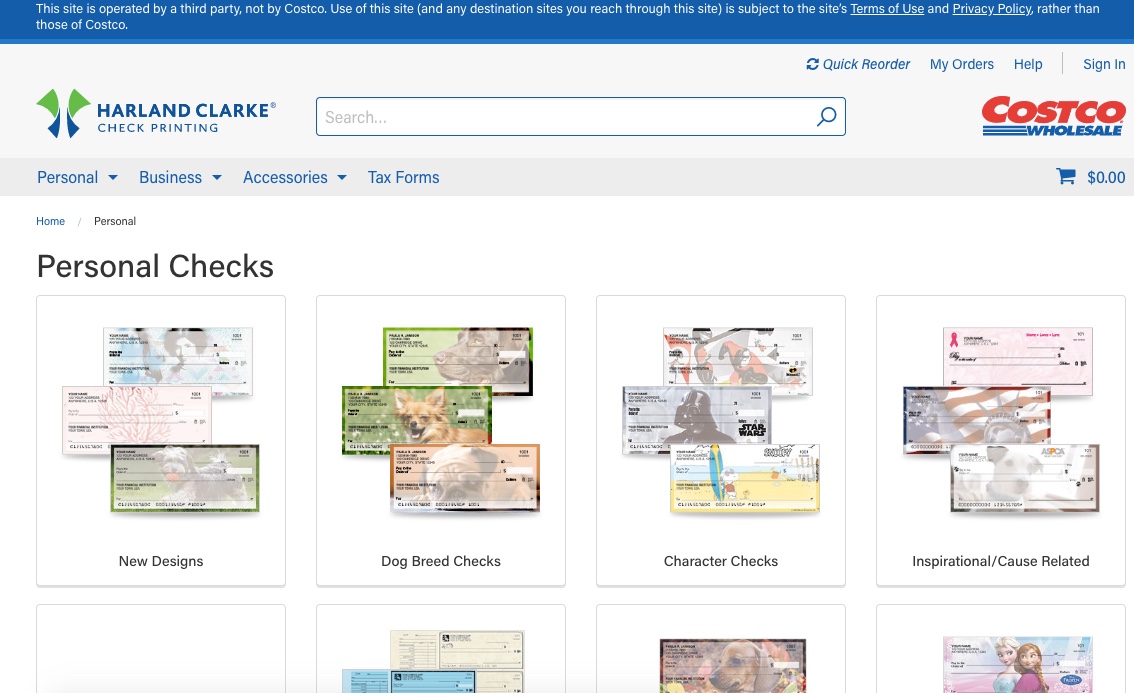Open the Dog Breed Checks thumbnail
Viewport: 1134px width, 693px height.
pyautogui.click(x=440, y=420)
